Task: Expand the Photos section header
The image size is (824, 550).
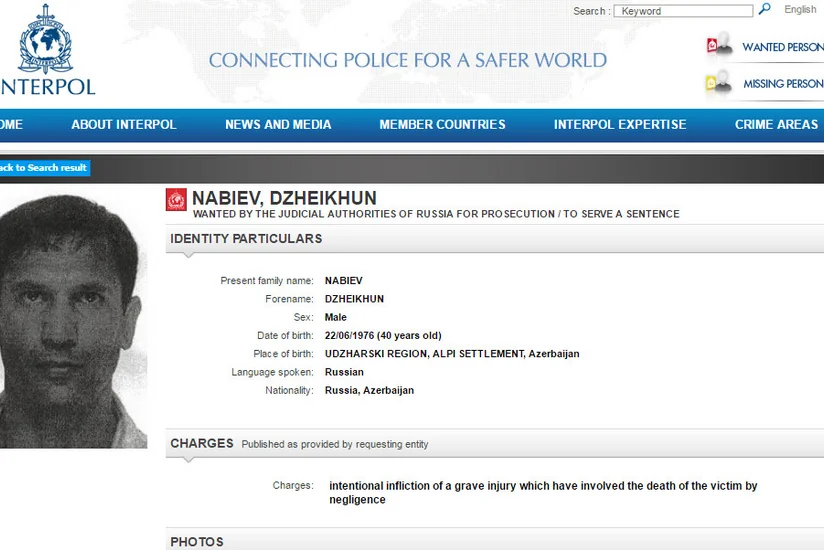Action: 197,541
